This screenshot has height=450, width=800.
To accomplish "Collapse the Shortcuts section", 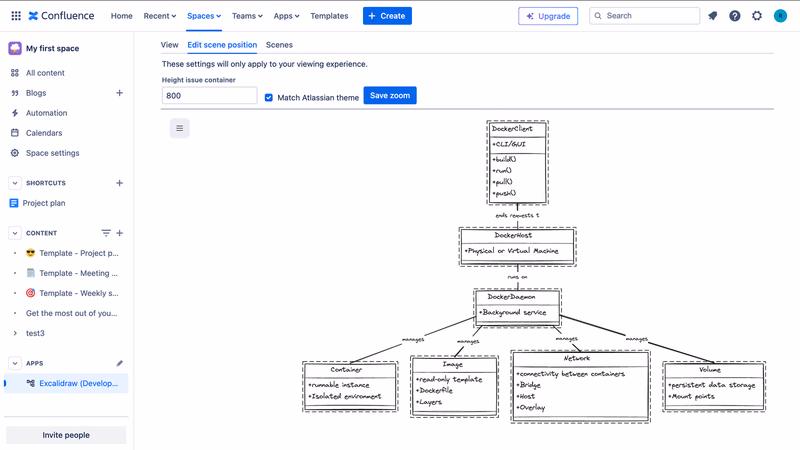I will [15, 183].
